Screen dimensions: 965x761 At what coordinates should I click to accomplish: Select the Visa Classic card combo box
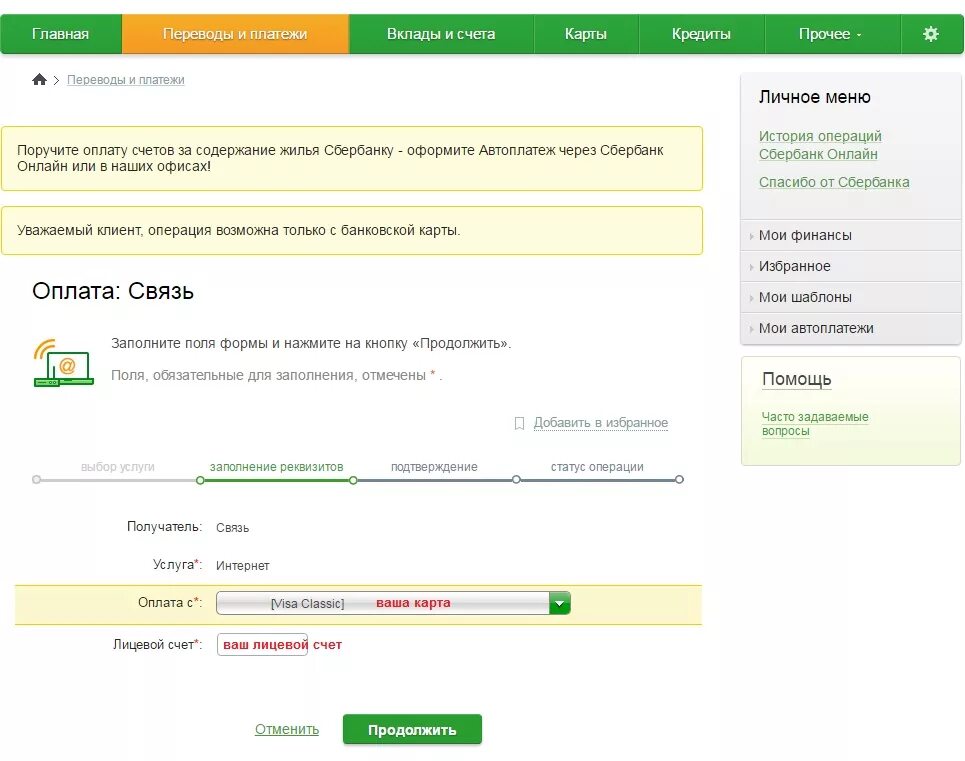[393, 603]
